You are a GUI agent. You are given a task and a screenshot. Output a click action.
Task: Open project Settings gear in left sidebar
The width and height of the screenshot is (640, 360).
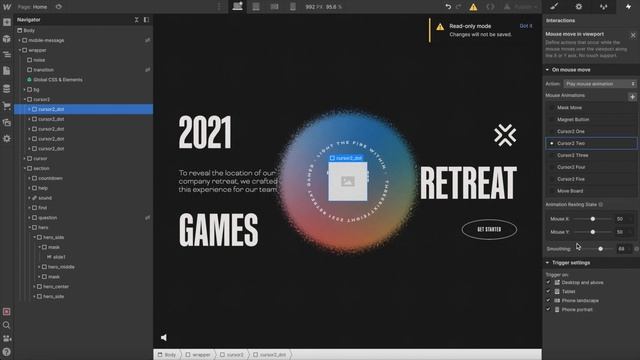pos(7,138)
